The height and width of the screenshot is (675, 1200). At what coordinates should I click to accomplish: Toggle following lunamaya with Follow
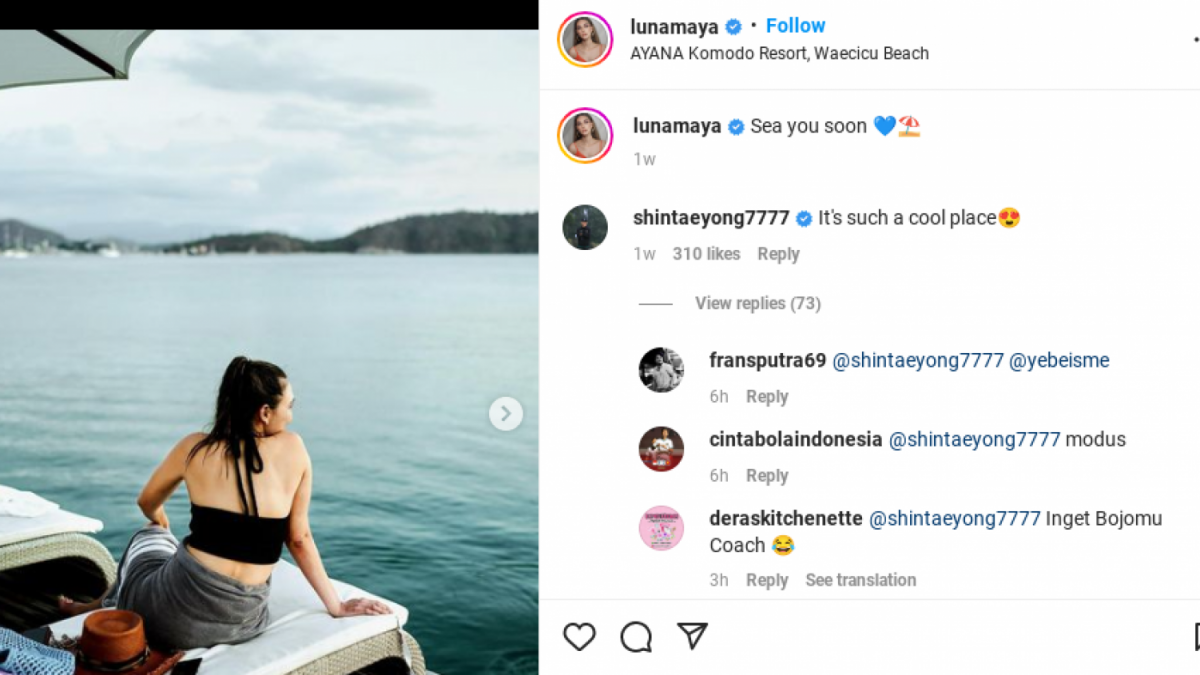[795, 25]
